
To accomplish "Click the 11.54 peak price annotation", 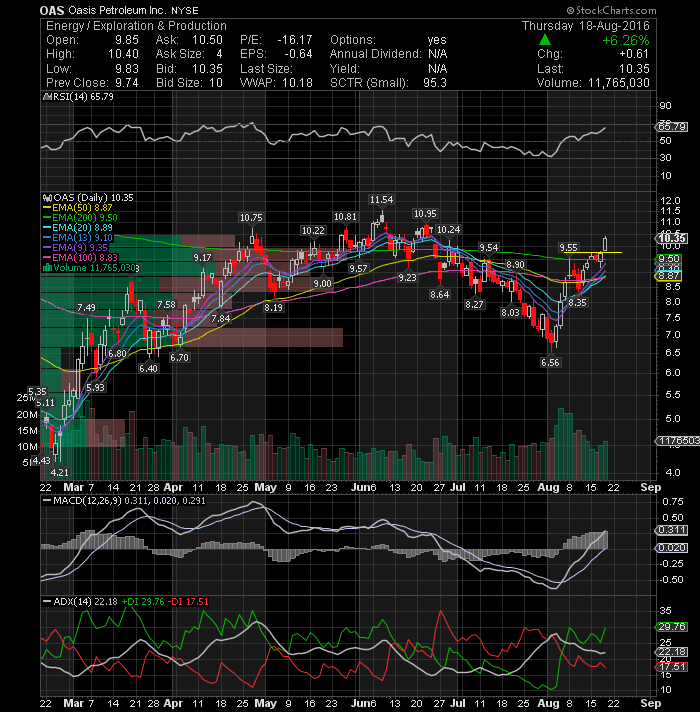I will coord(381,199).
